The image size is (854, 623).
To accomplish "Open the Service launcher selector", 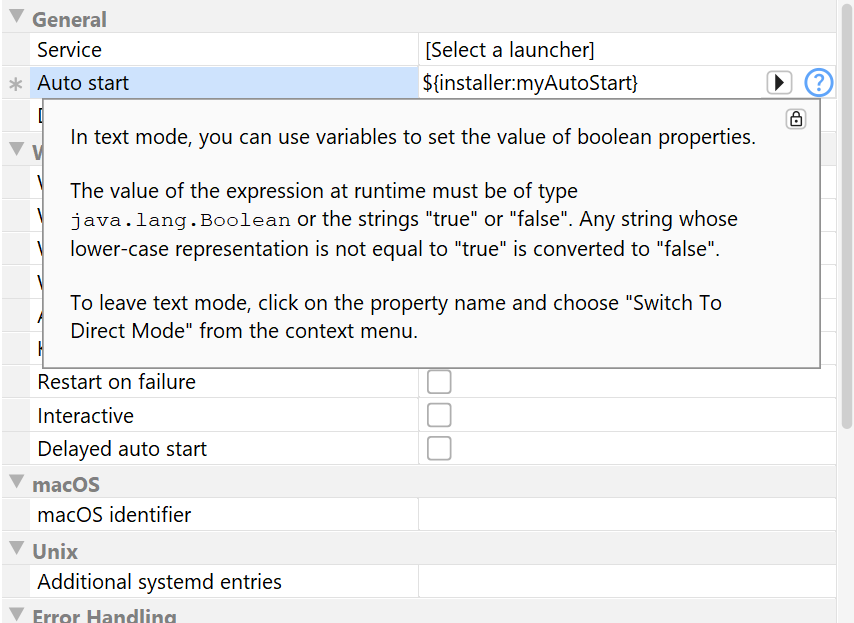I will pyautogui.click(x=625, y=50).
